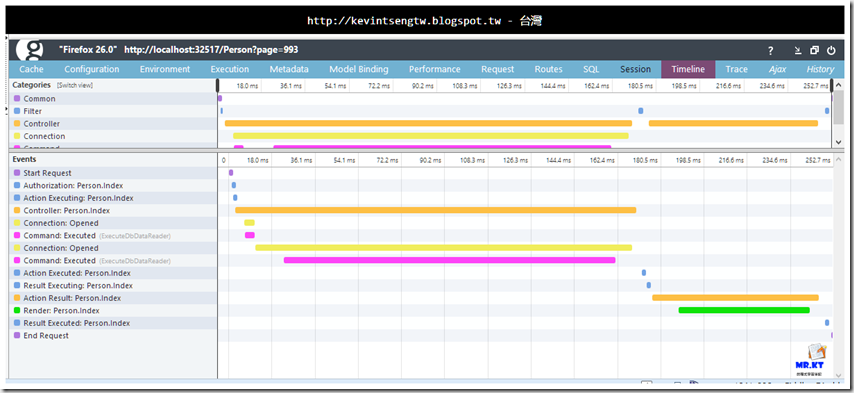Select the active Timeline tab

tap(688, 69)
